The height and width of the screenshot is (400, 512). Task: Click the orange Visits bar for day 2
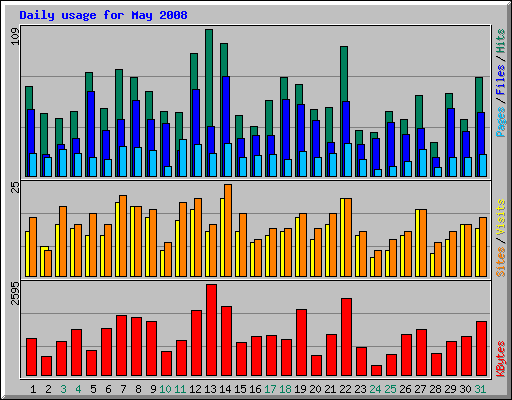point(48,263)
